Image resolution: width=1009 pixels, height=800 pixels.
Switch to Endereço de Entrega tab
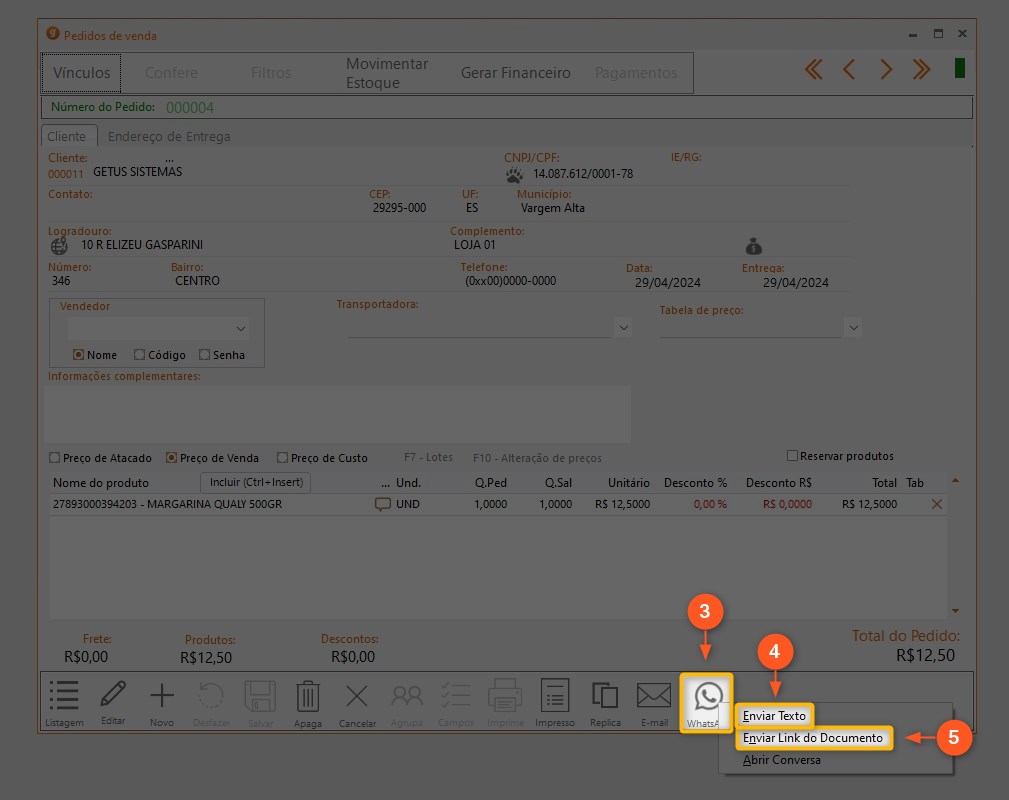pos(169,137)
